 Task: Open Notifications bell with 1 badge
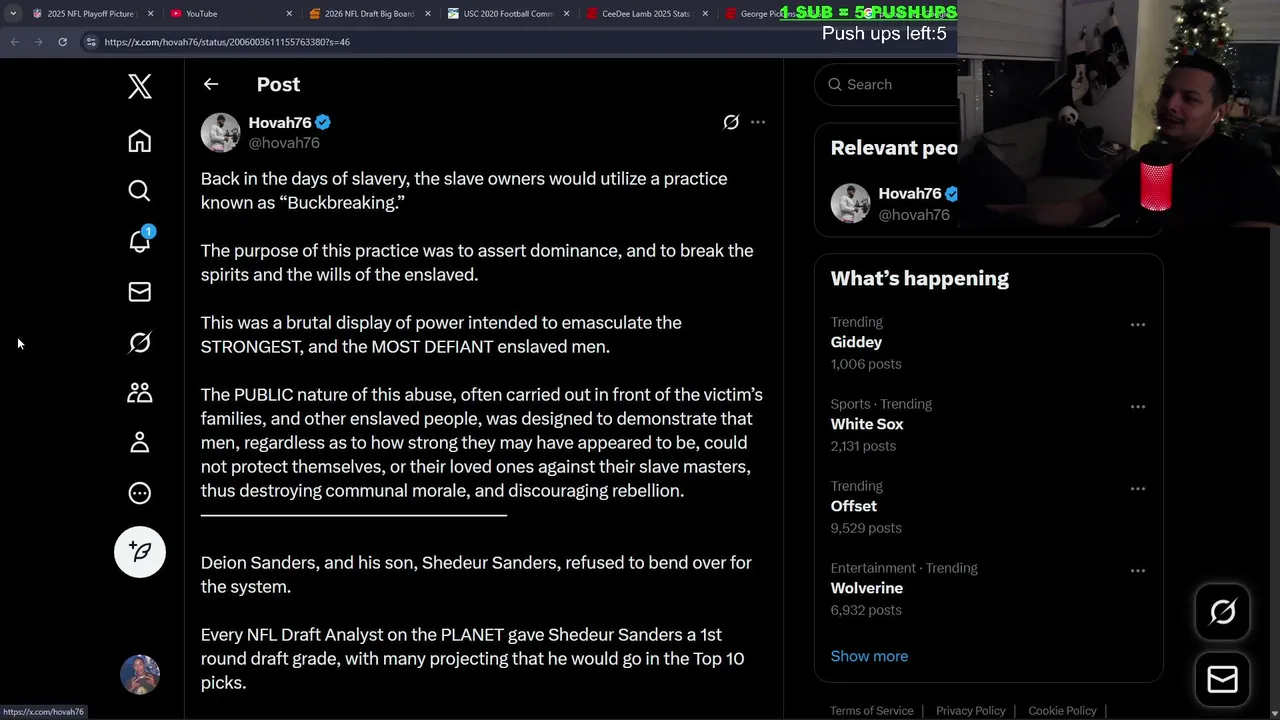pyautogui.click(x=140, y=240)
